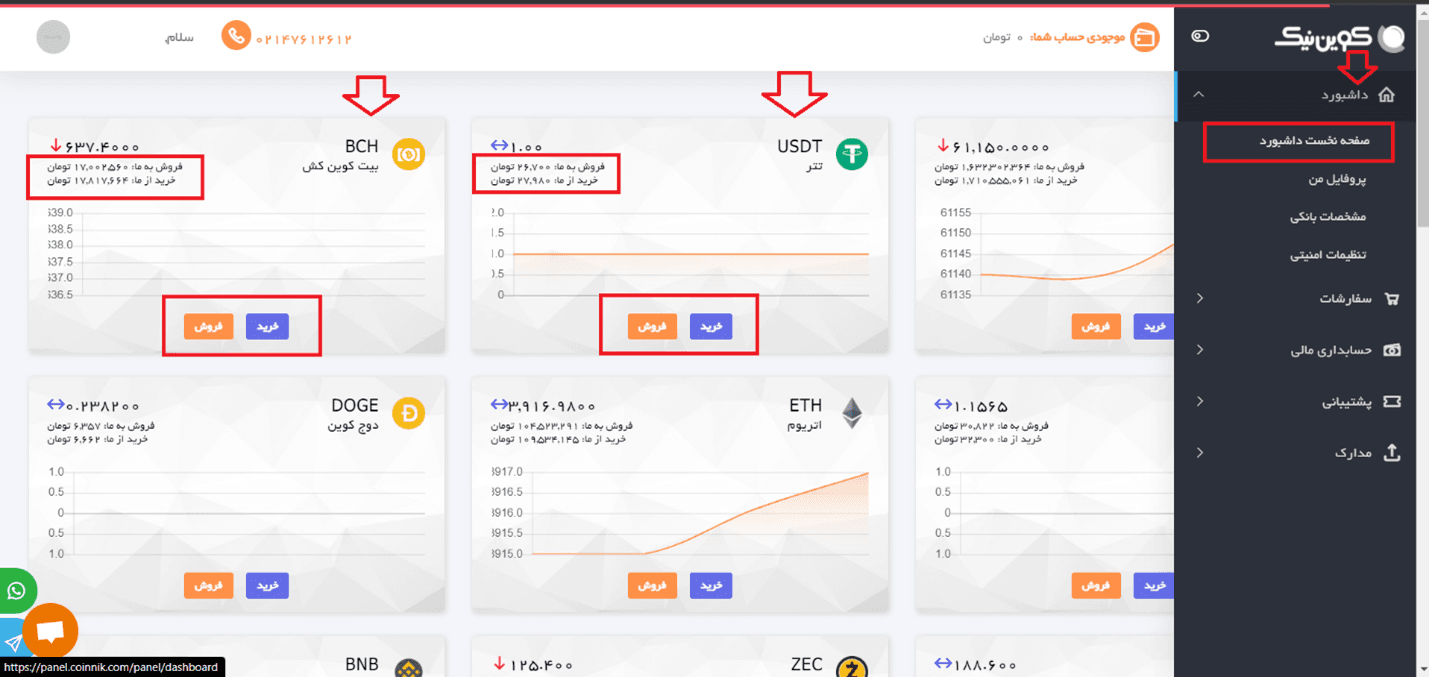Open پروفایل من in the sidebar
1429x677 pixels.
pos(1337,179)
